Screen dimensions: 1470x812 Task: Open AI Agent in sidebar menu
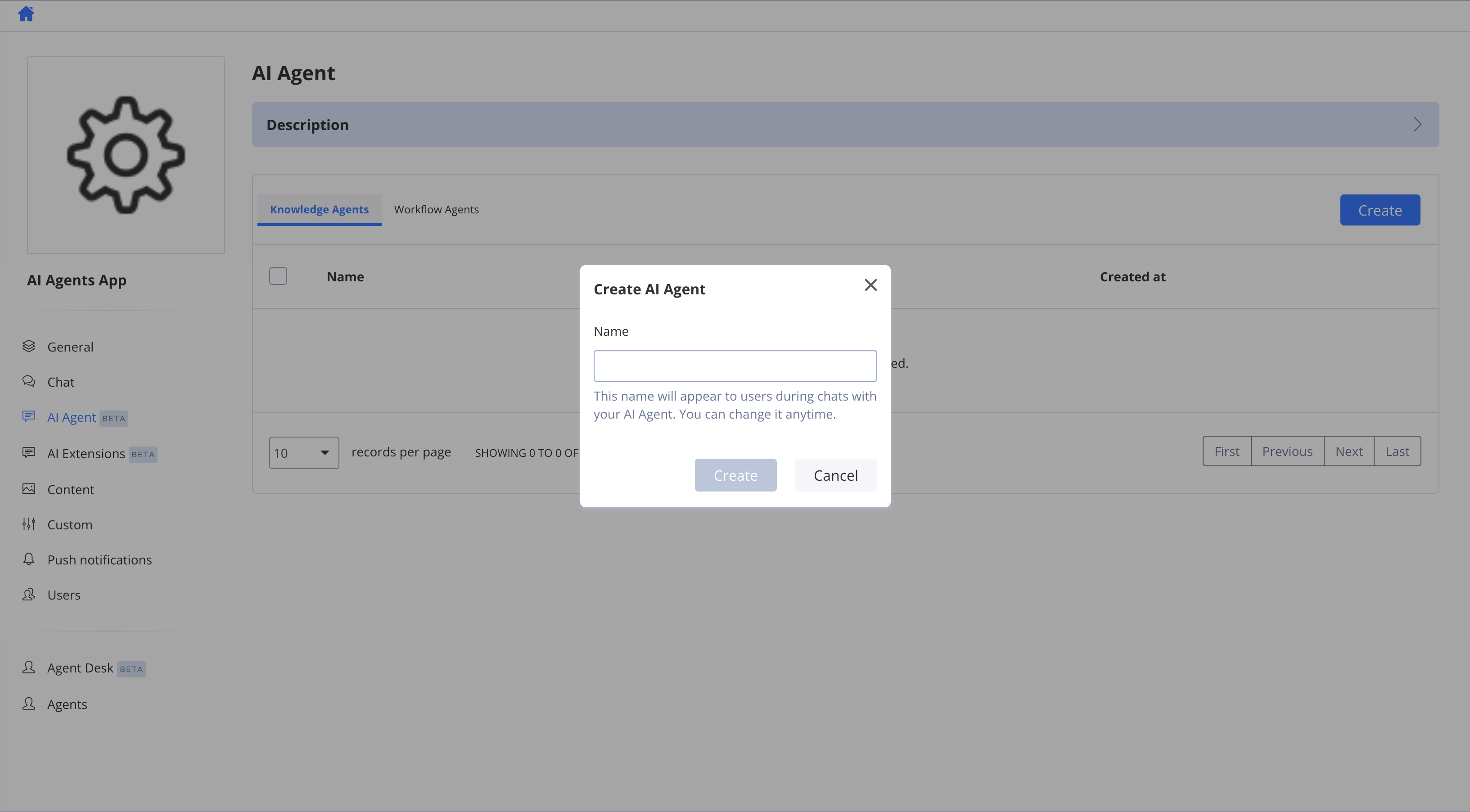click(x=71, y=417)
